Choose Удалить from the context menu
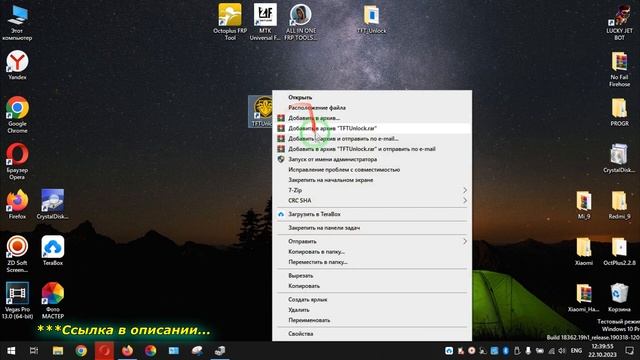The height and width of the screenshot is (360, 640). (x=372, y=310)
